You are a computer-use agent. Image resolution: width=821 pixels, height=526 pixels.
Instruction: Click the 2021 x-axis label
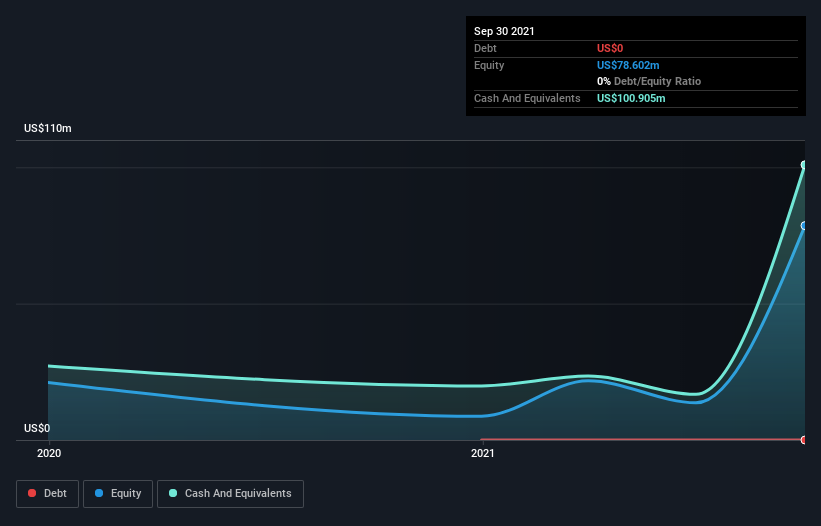tap(483, 453)
